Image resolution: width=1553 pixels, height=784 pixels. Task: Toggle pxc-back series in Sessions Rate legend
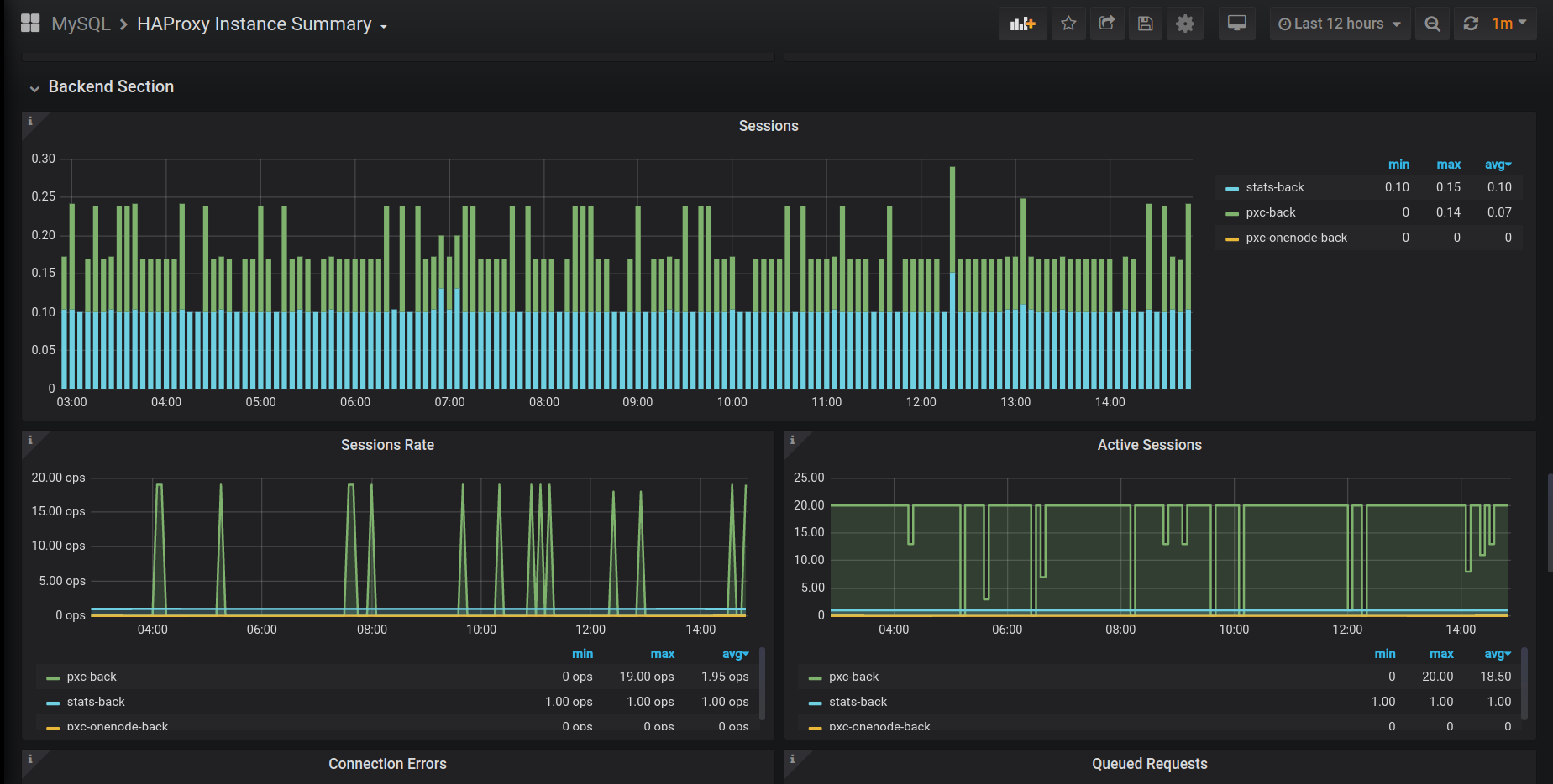pos(92,677)
